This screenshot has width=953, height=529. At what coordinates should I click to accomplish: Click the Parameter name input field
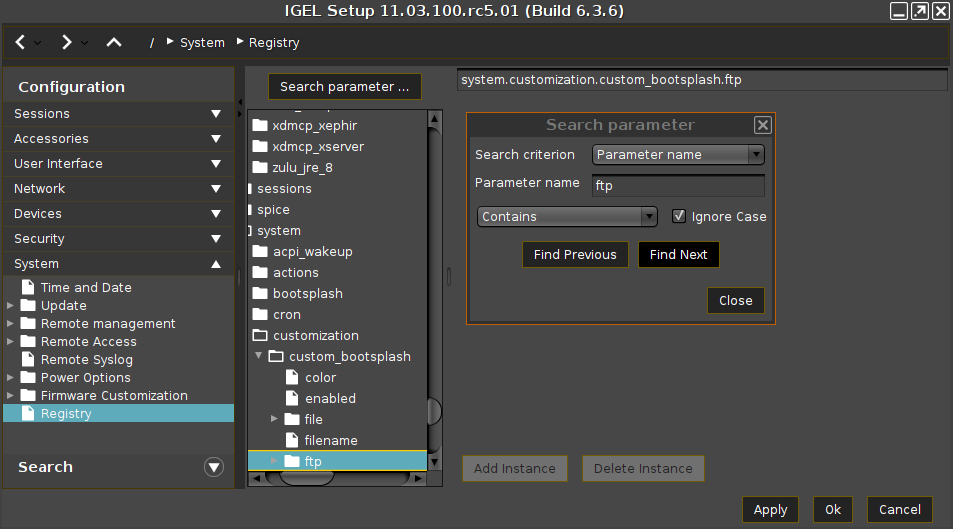pyautogui.click(x=678, y=186)
